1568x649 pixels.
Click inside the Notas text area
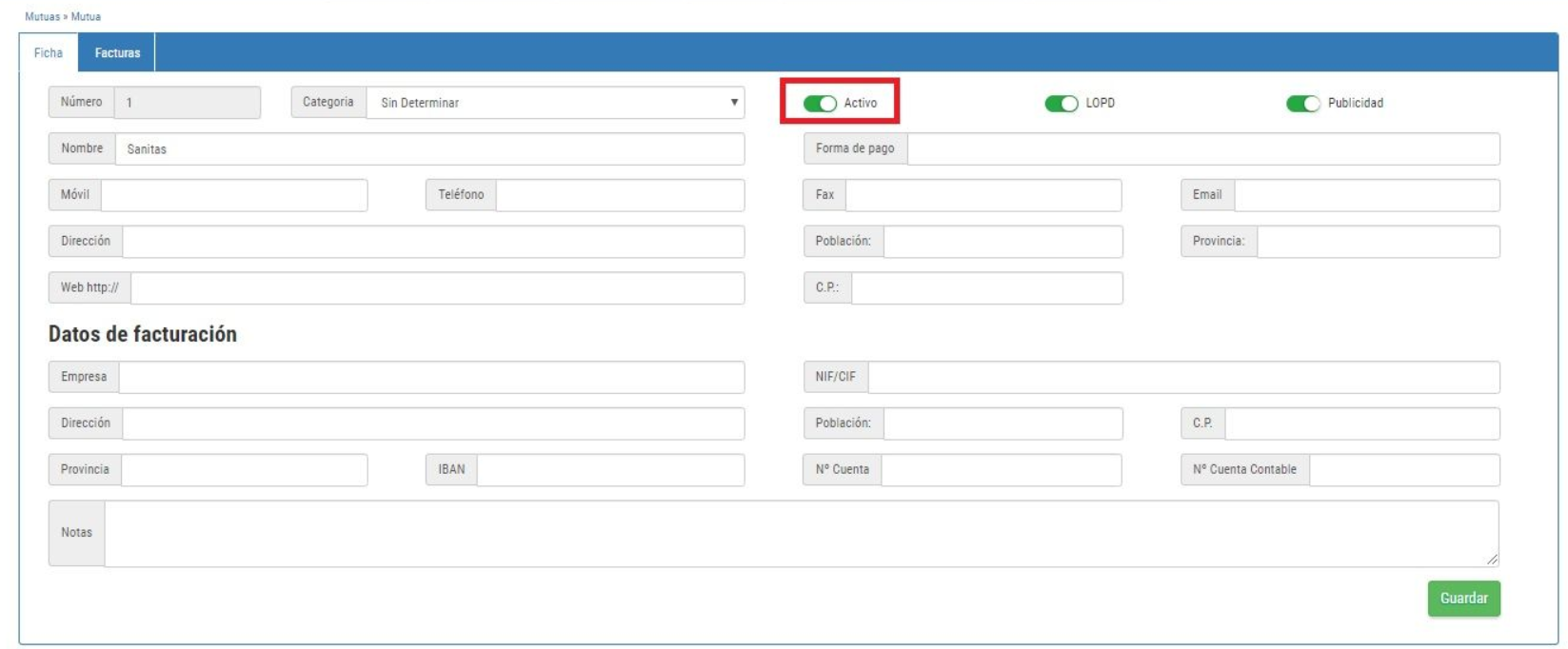pyautogui.click(x=800, y=534)
